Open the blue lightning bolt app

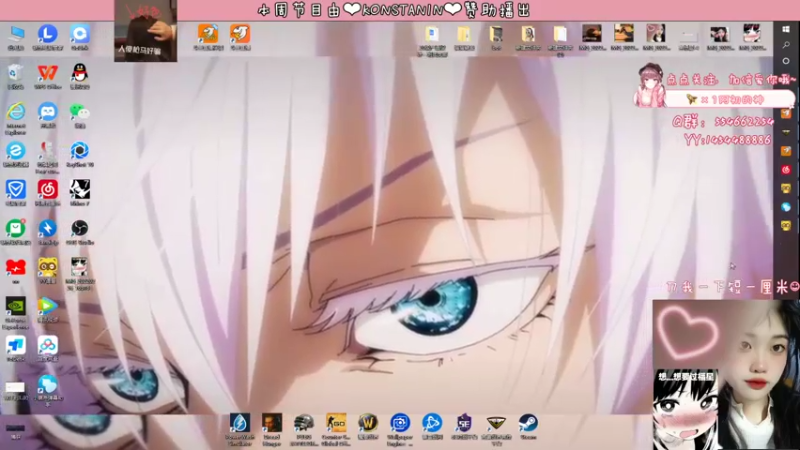click(47, 229)
